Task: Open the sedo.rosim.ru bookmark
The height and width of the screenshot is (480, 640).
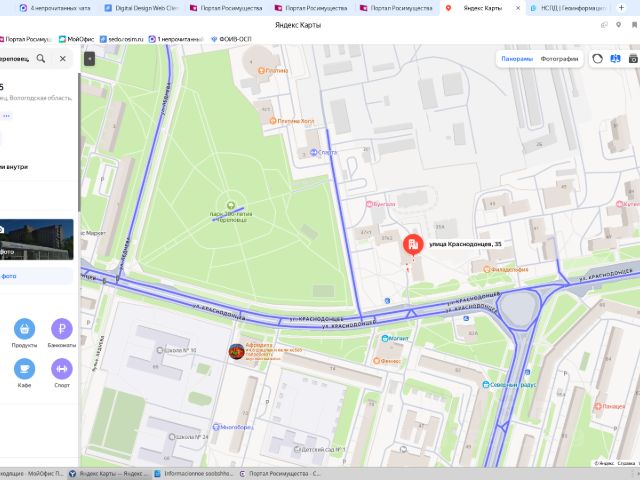Action: (122, 39)
